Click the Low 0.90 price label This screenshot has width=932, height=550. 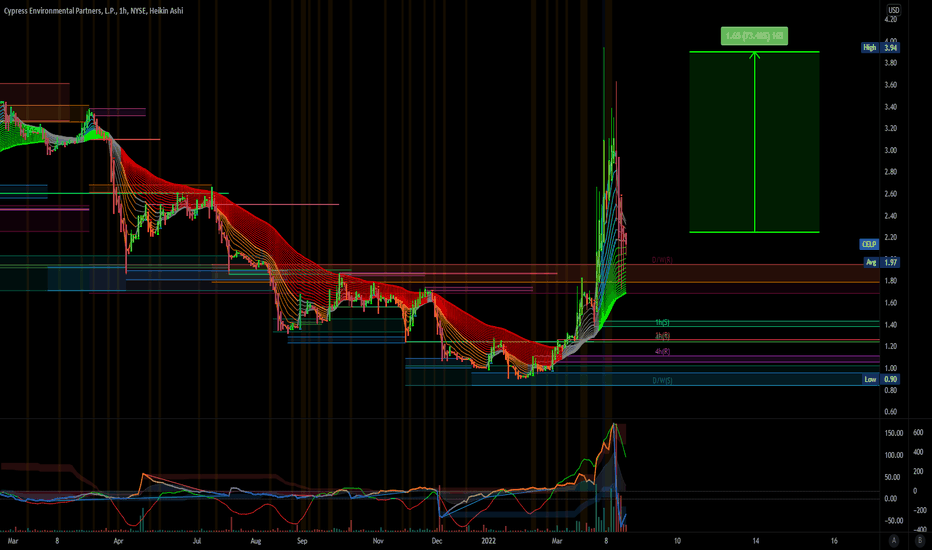881,379
